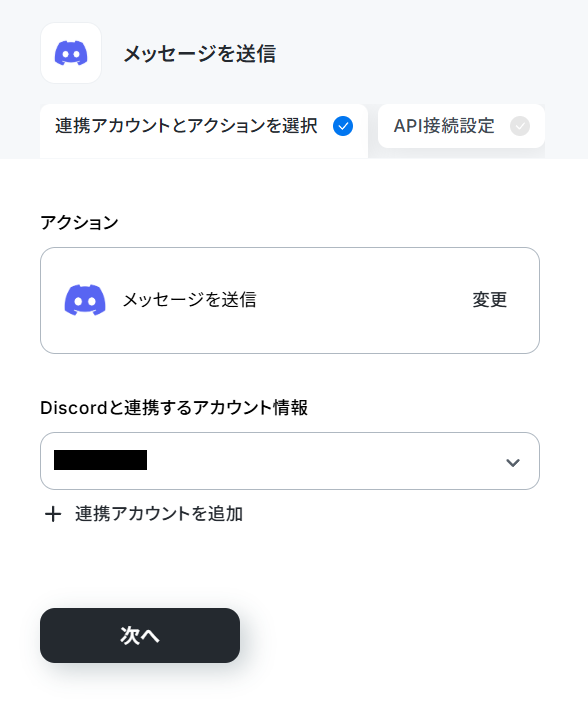Click the Discordと連携するアカウント情報 label
This screenshot has width=588, height=713.
[174, 407]
